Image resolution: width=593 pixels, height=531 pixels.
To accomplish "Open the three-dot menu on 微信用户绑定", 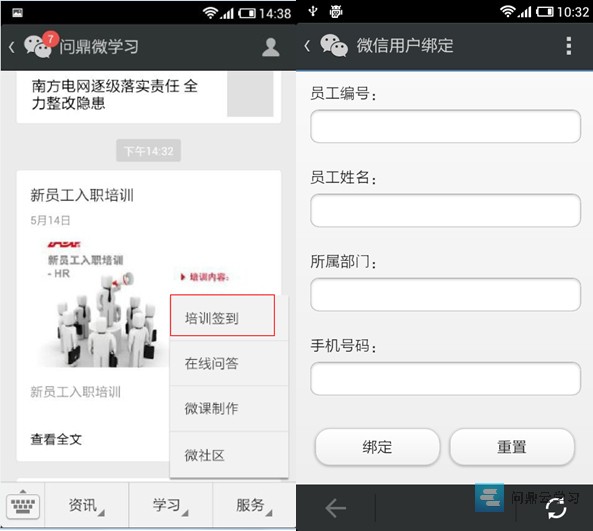I will (568, 46).
